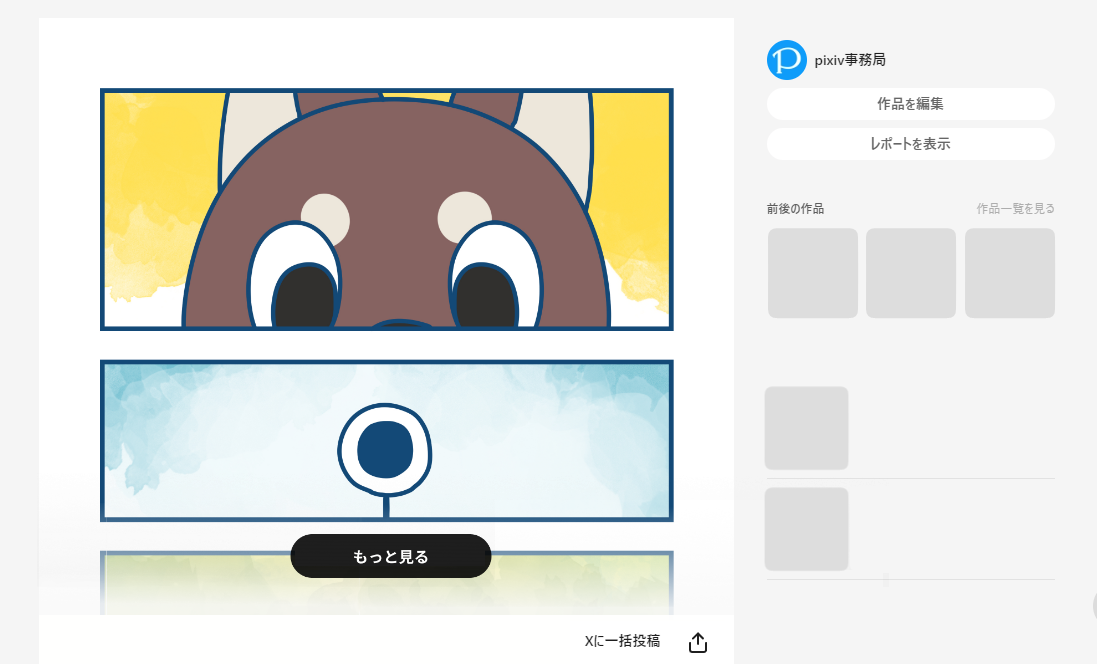Open the blue eye-flower comic panel
This screenshot has height=664, width=1097.
coord(386,441)
